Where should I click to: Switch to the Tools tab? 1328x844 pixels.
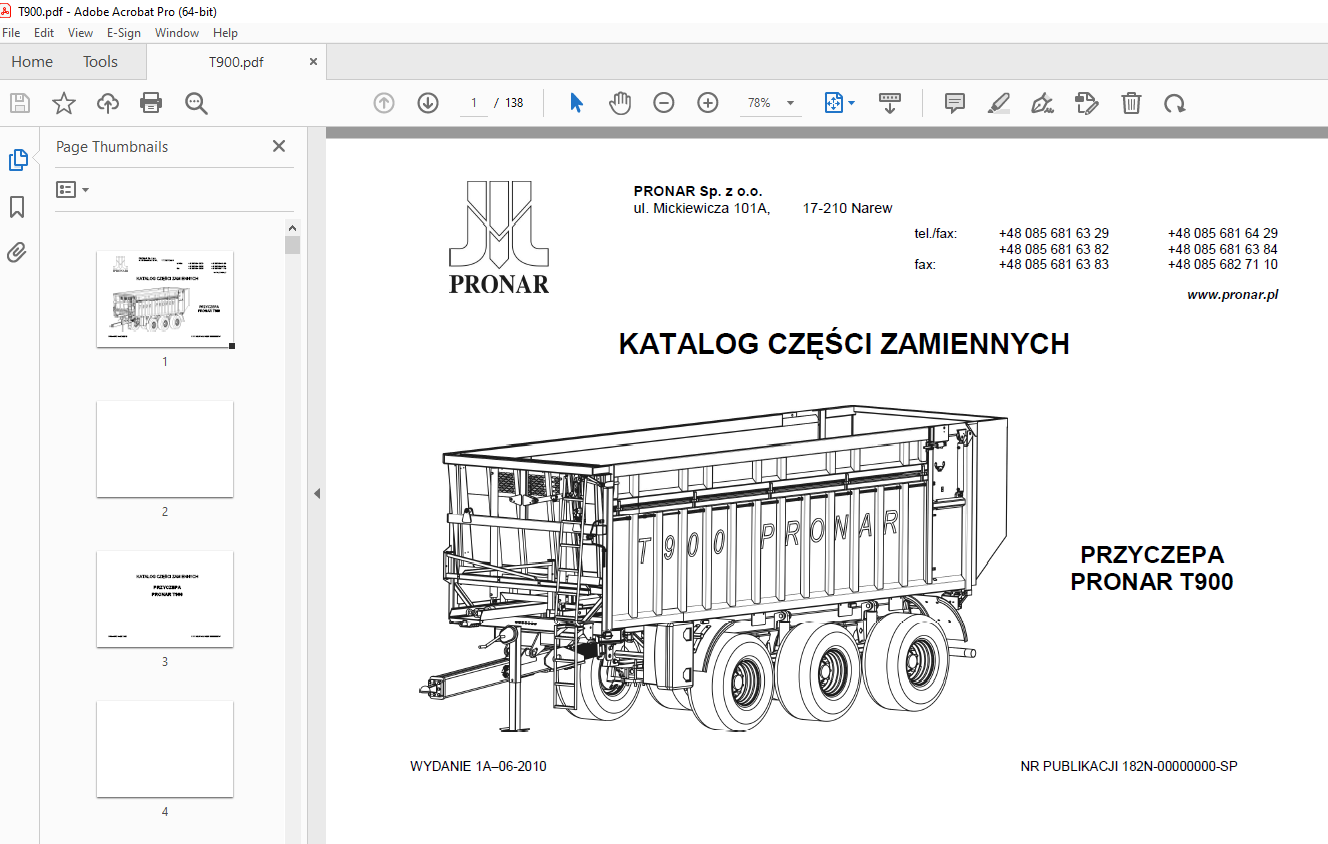pyautogui.click(x=100, y=62)
